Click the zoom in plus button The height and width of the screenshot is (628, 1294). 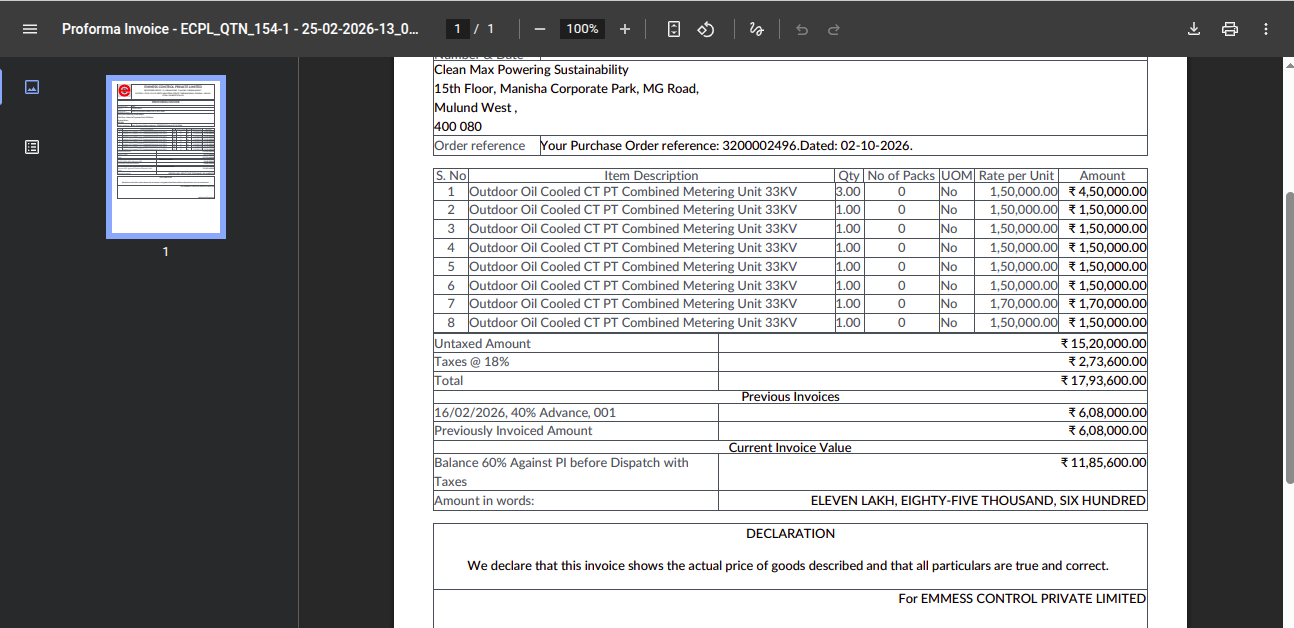tap(625, 29)
